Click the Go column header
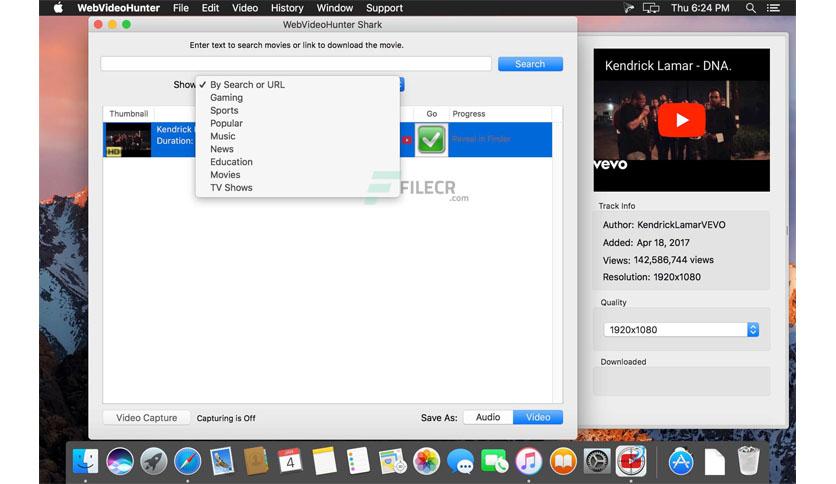 pos(431,114)
